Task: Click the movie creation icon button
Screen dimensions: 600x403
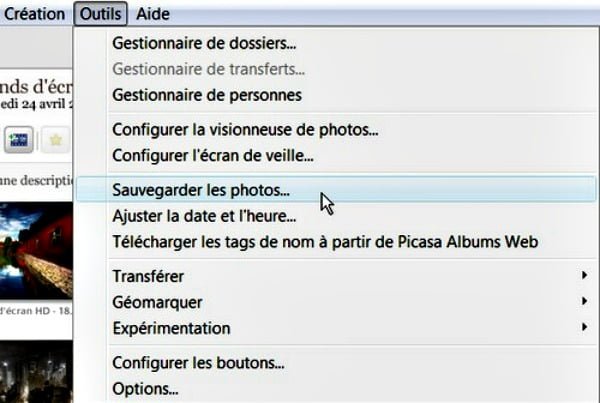Action: click(x=19, y=140)
